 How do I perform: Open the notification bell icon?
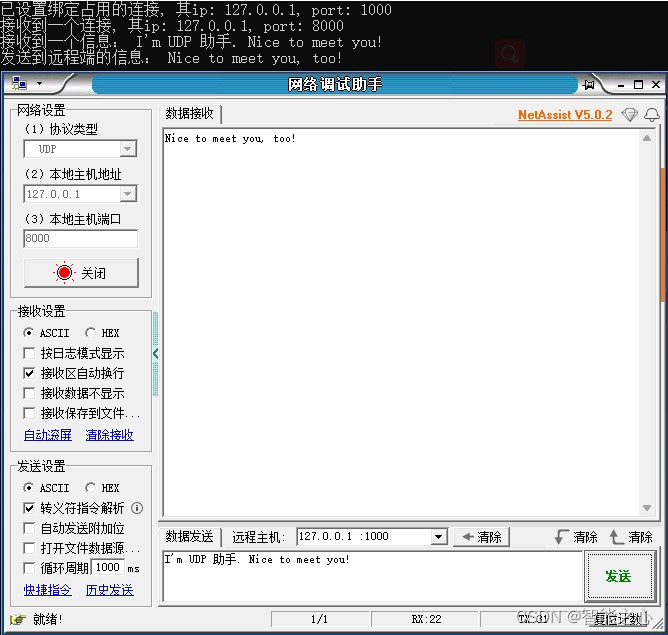tap(652, 114)
